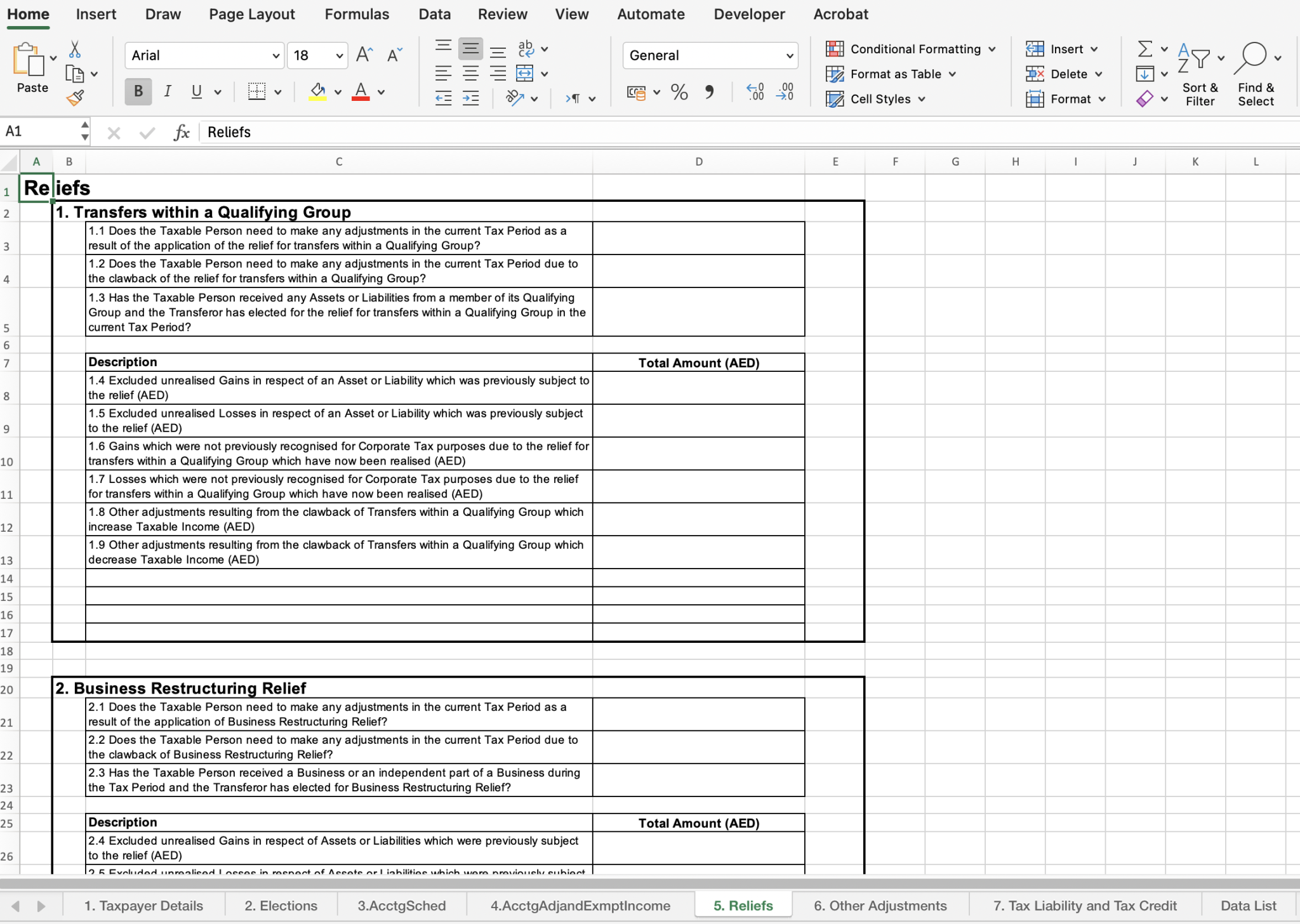Open the 6. Other Adjustments sheet tab
1300x924 pixels.
pyautogui.click(x=880, y=906)
